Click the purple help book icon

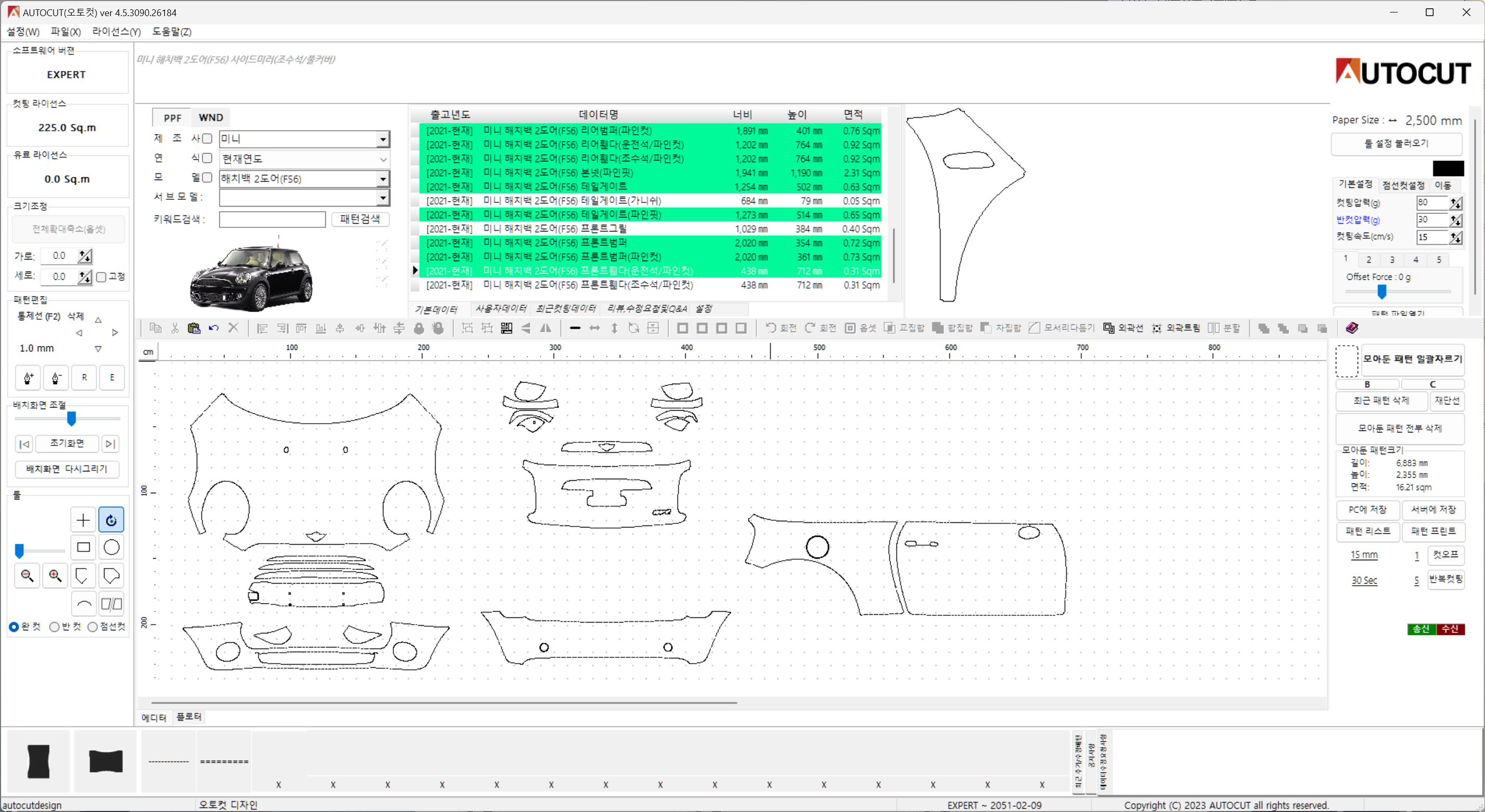click(1352, 328)
